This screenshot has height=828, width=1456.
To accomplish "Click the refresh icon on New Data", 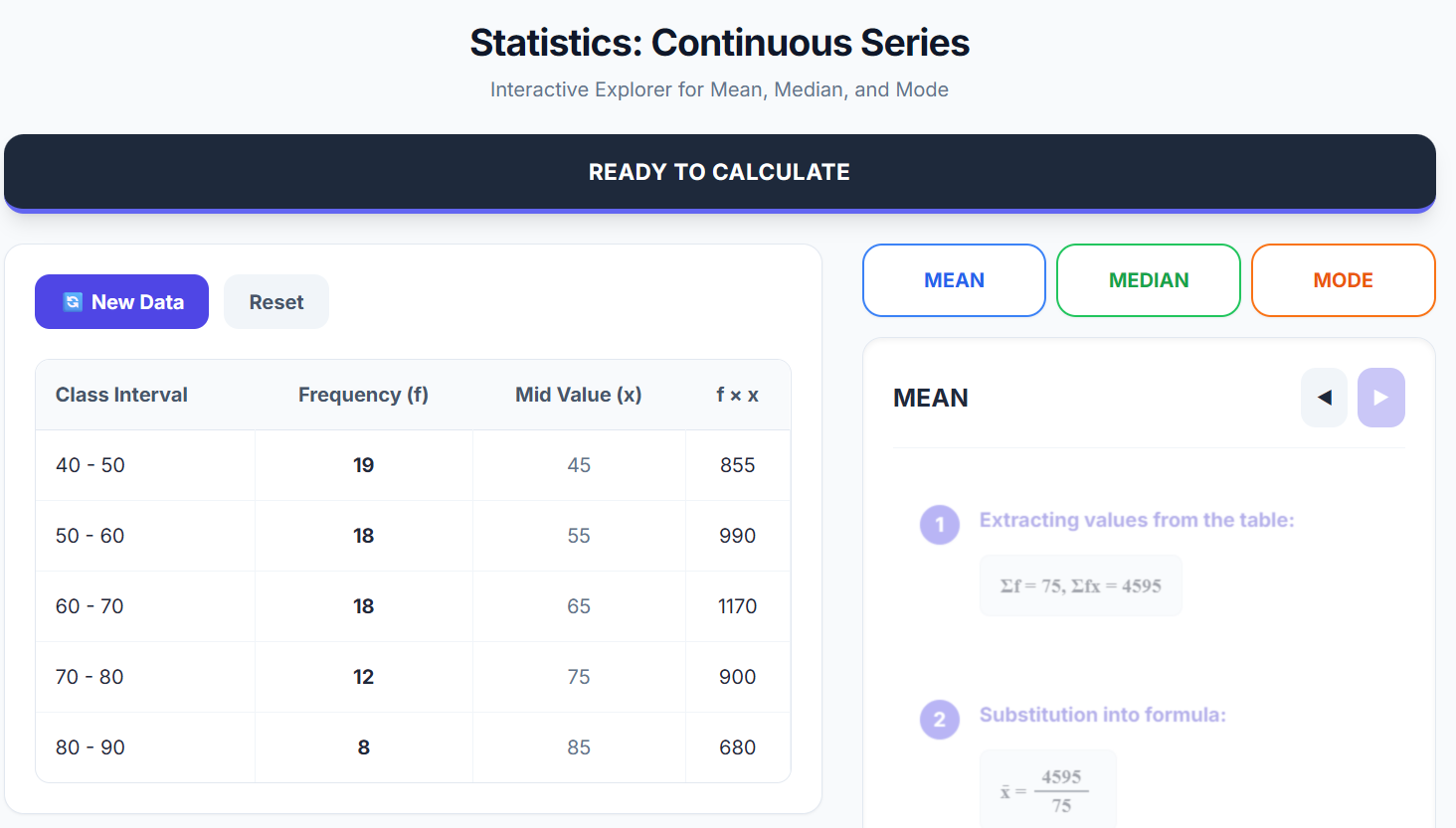I will [x=73, y=302].
